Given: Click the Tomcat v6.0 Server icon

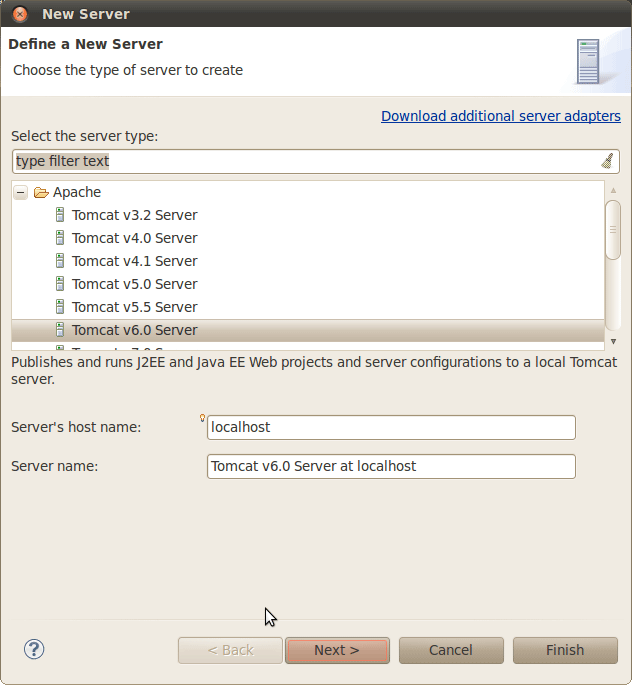Looking at the screenshot, I should click(x=60, y=330).
